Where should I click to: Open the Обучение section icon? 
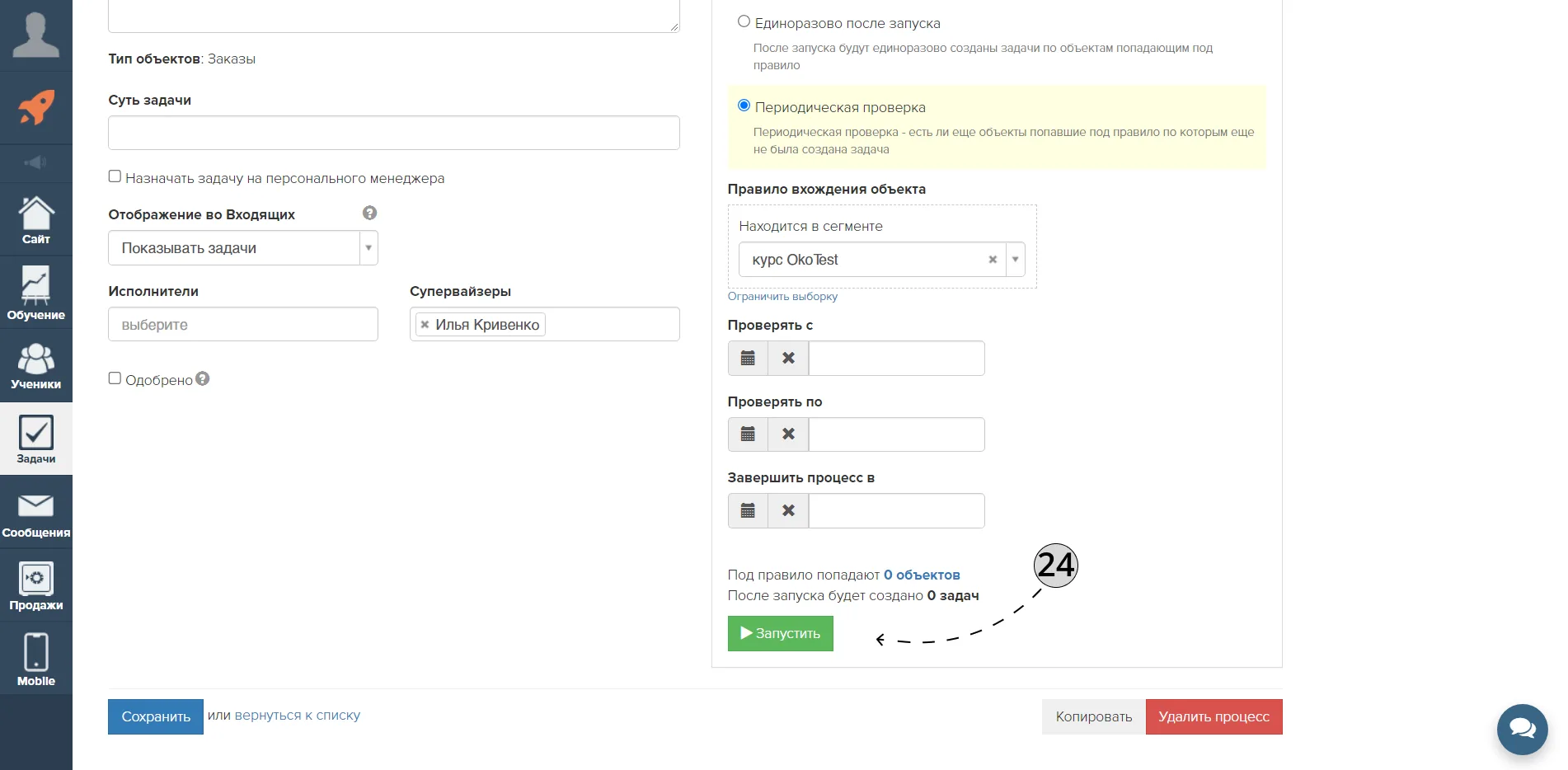(x=35, y=285)
